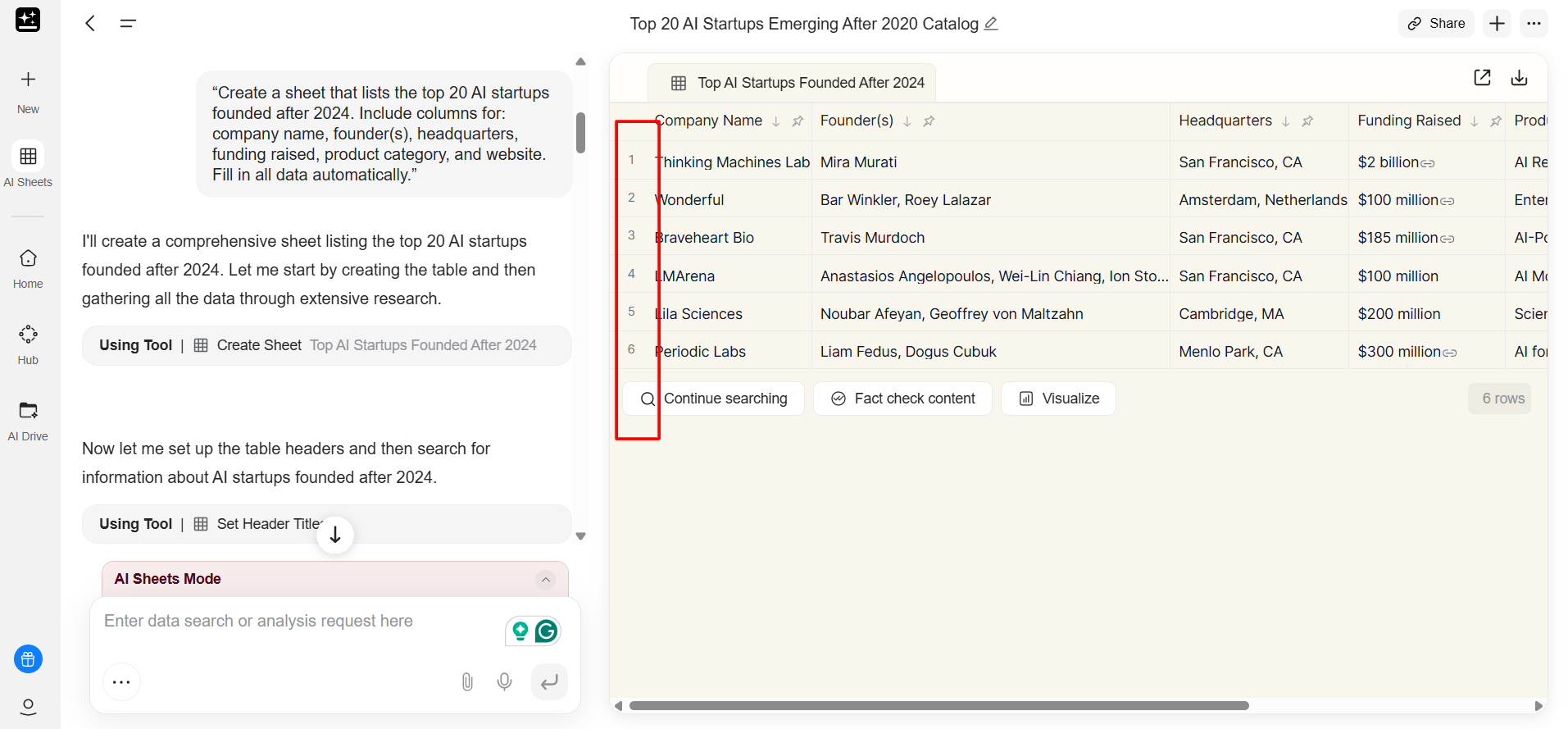
Task: Click the blue gift icon
Action: pos(28,658)
